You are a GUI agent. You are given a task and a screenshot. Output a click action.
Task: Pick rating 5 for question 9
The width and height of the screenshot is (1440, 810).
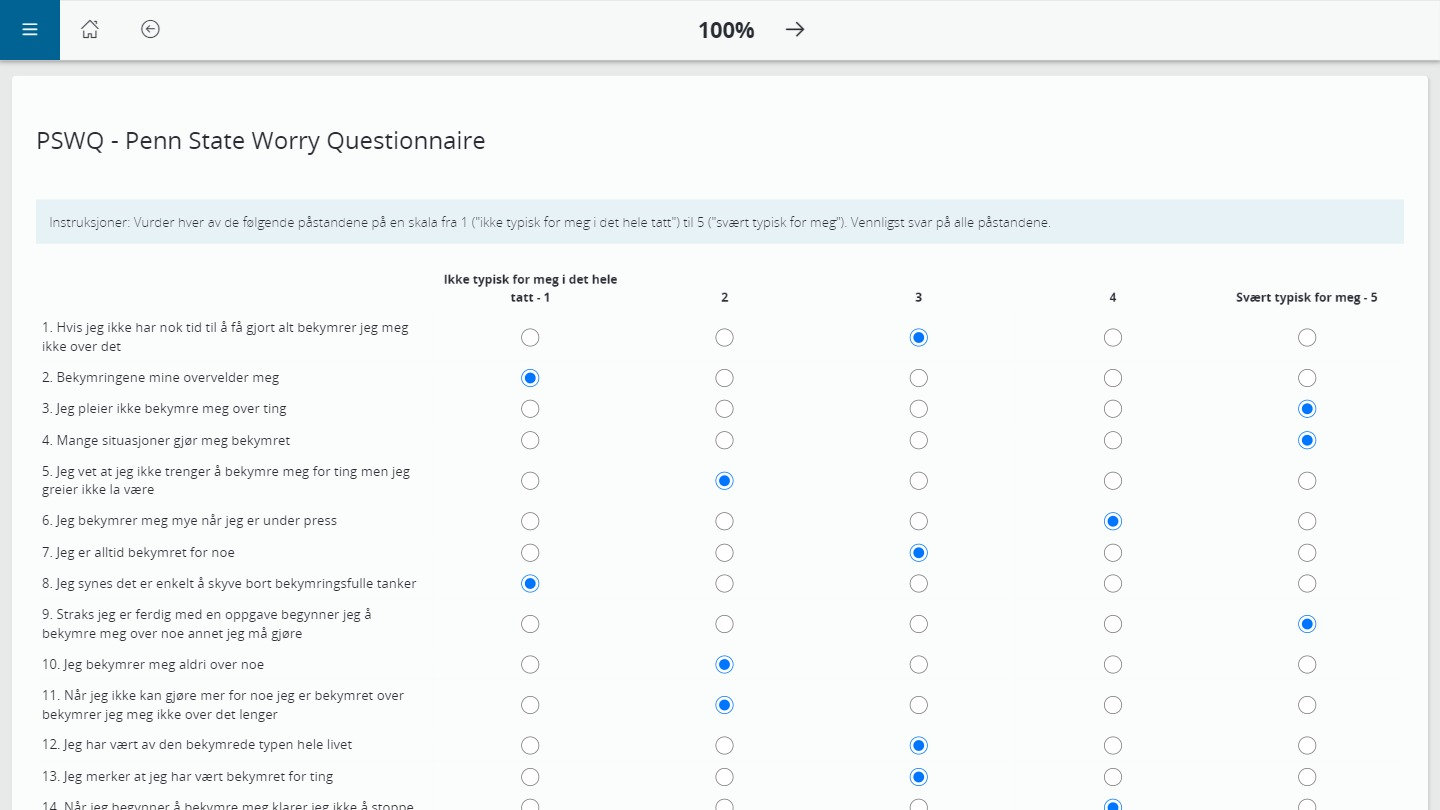click(1307, 623)
